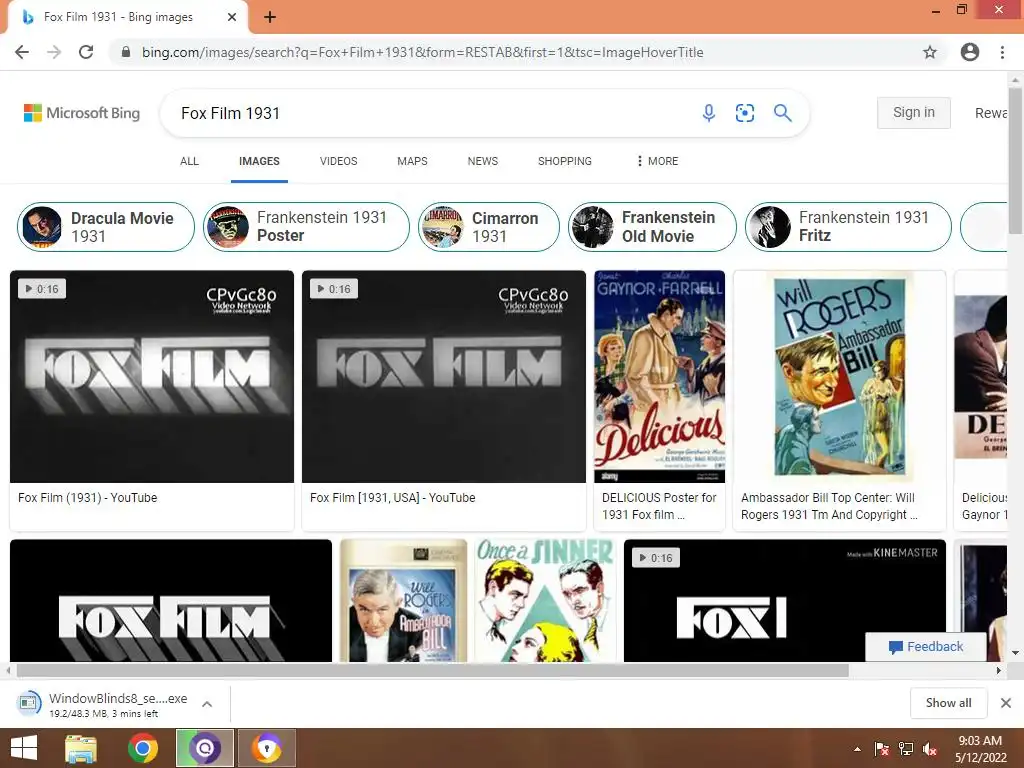Show hidden system tray icons

[857, 749]
